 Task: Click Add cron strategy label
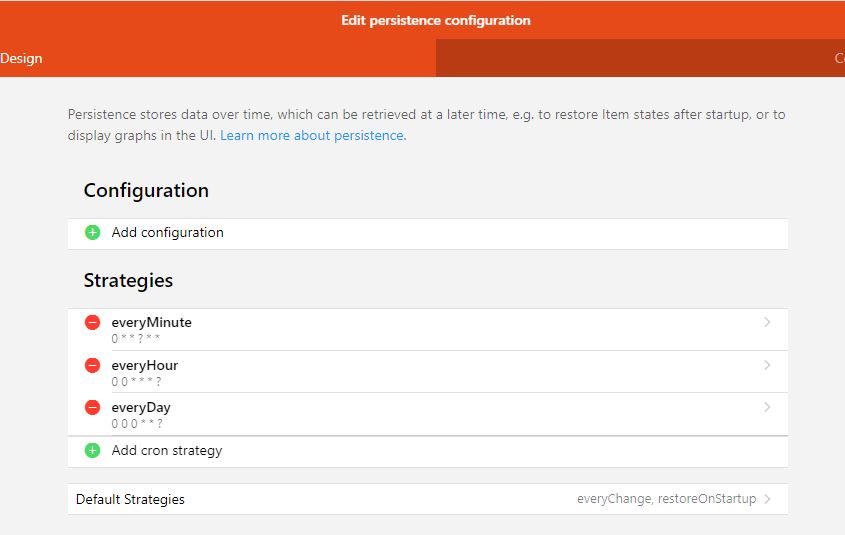[x=167, y=450]
